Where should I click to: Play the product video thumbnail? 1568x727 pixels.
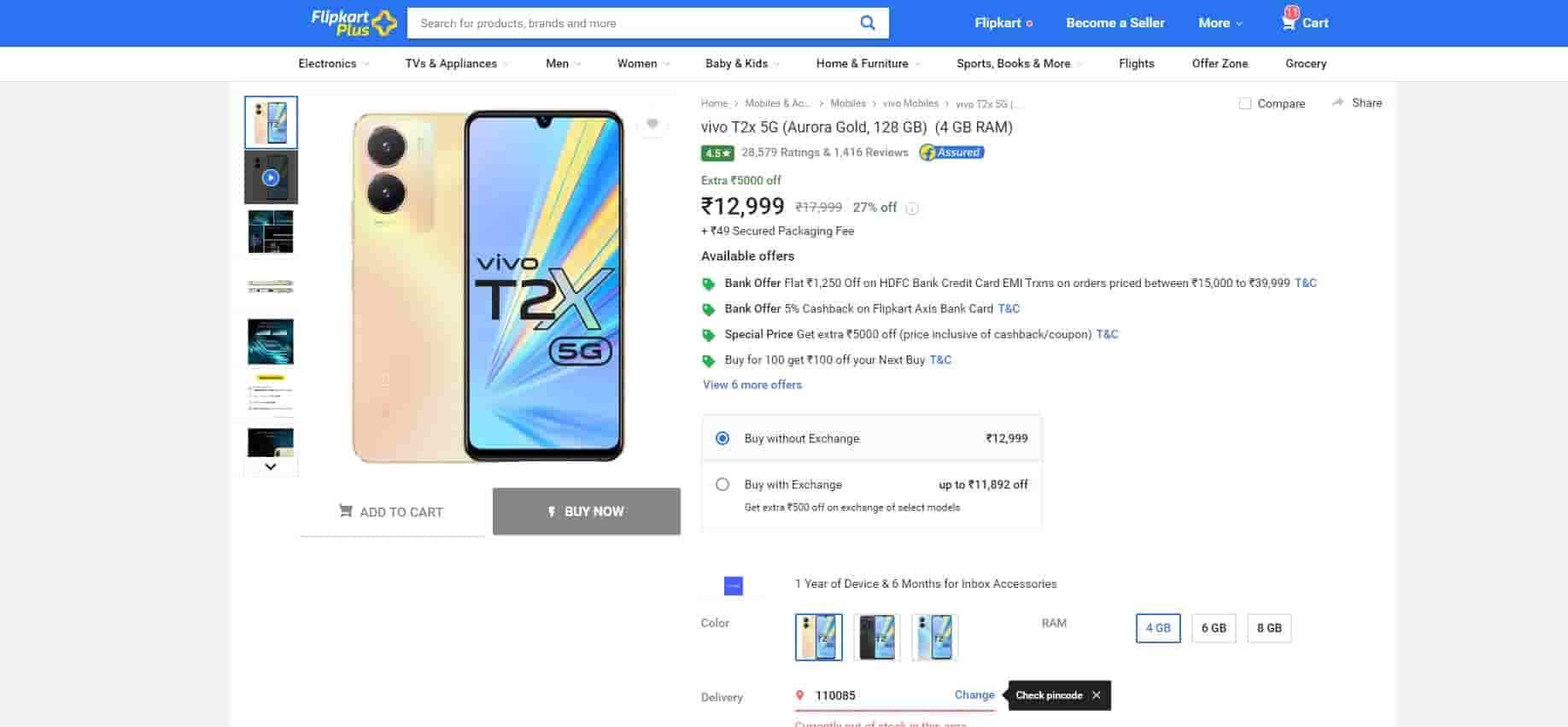(271, 178)
